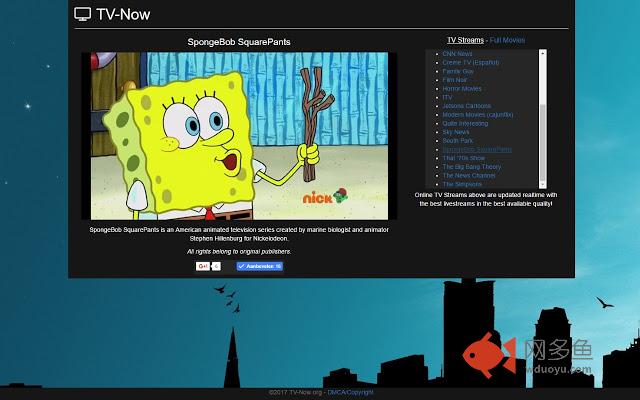
Task: Click the stream list scroll down arrow
Action: pyautogui.click(x=543, y=185)
